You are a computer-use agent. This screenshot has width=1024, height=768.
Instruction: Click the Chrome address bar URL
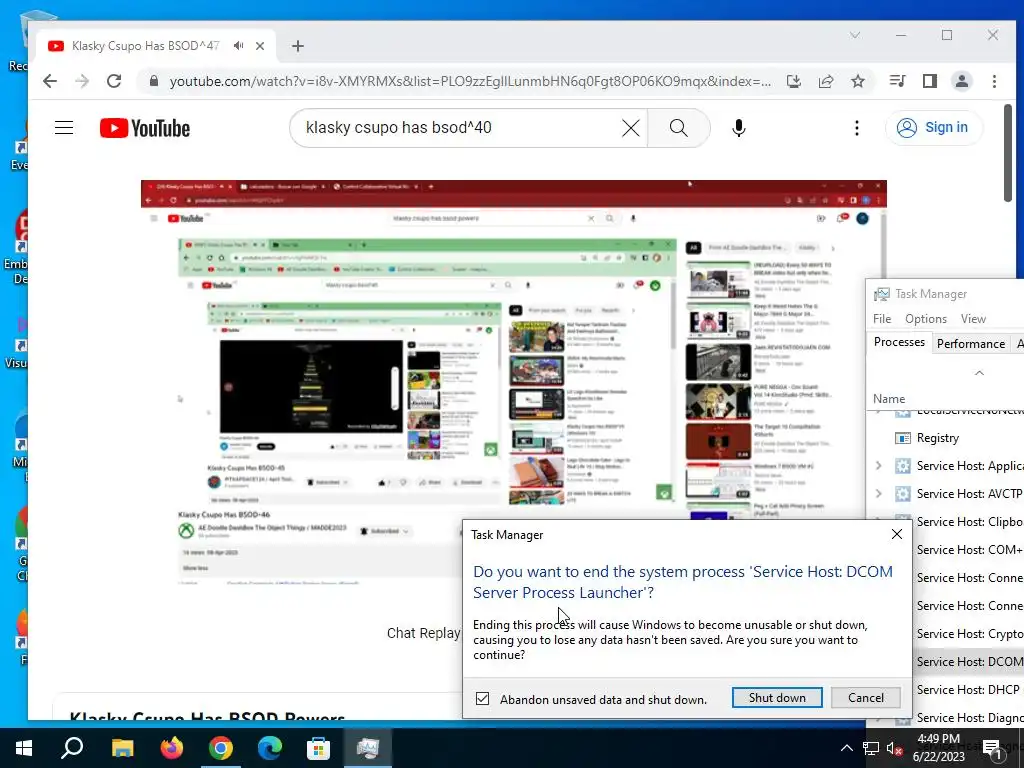click(x=470, y=81)
